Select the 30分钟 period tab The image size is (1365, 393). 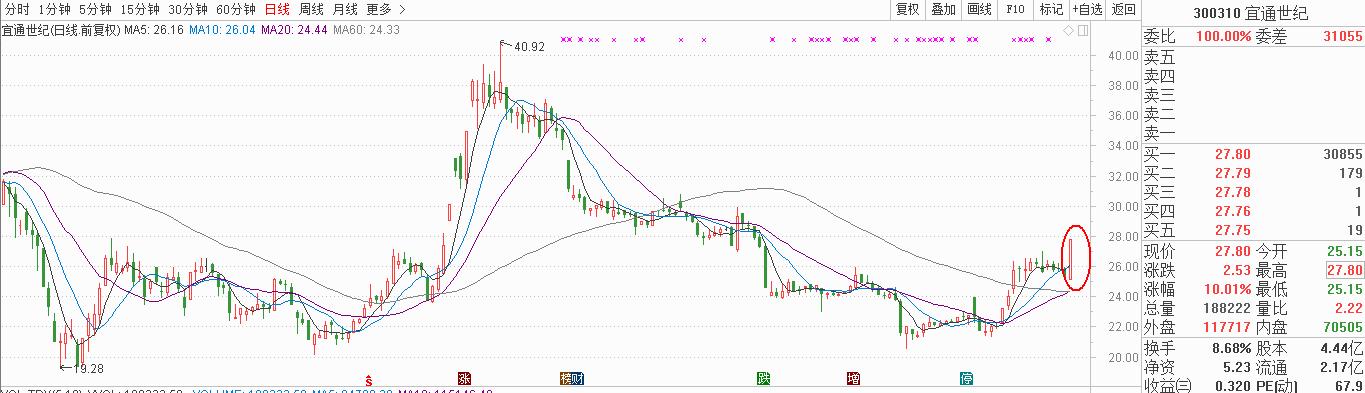point(188,9)
